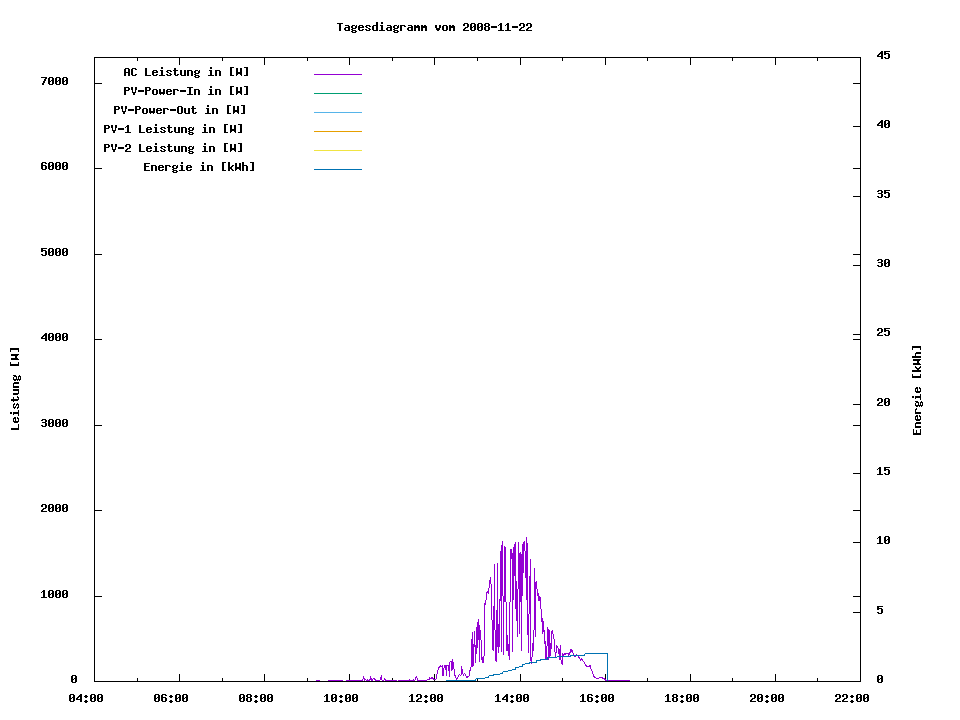Click the 14:00 time axis label
The height and width of the screenshot is (720, 960).
511,698
